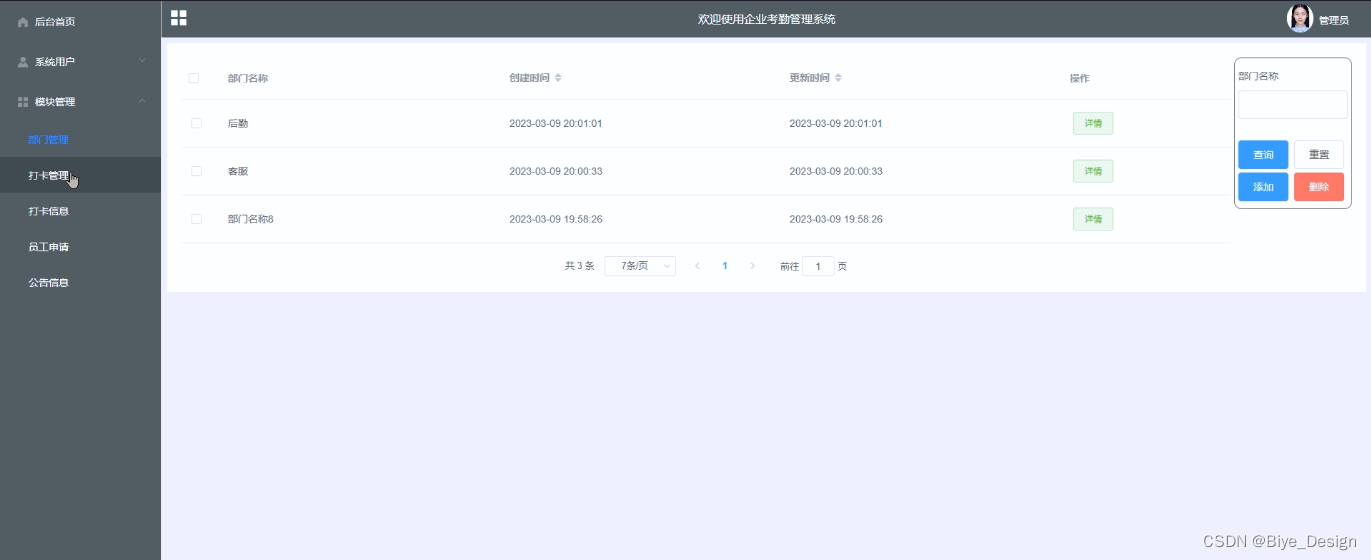Check the checkbox for the 后勤 row
1371x560 pixels.
(x=196, y=123)
